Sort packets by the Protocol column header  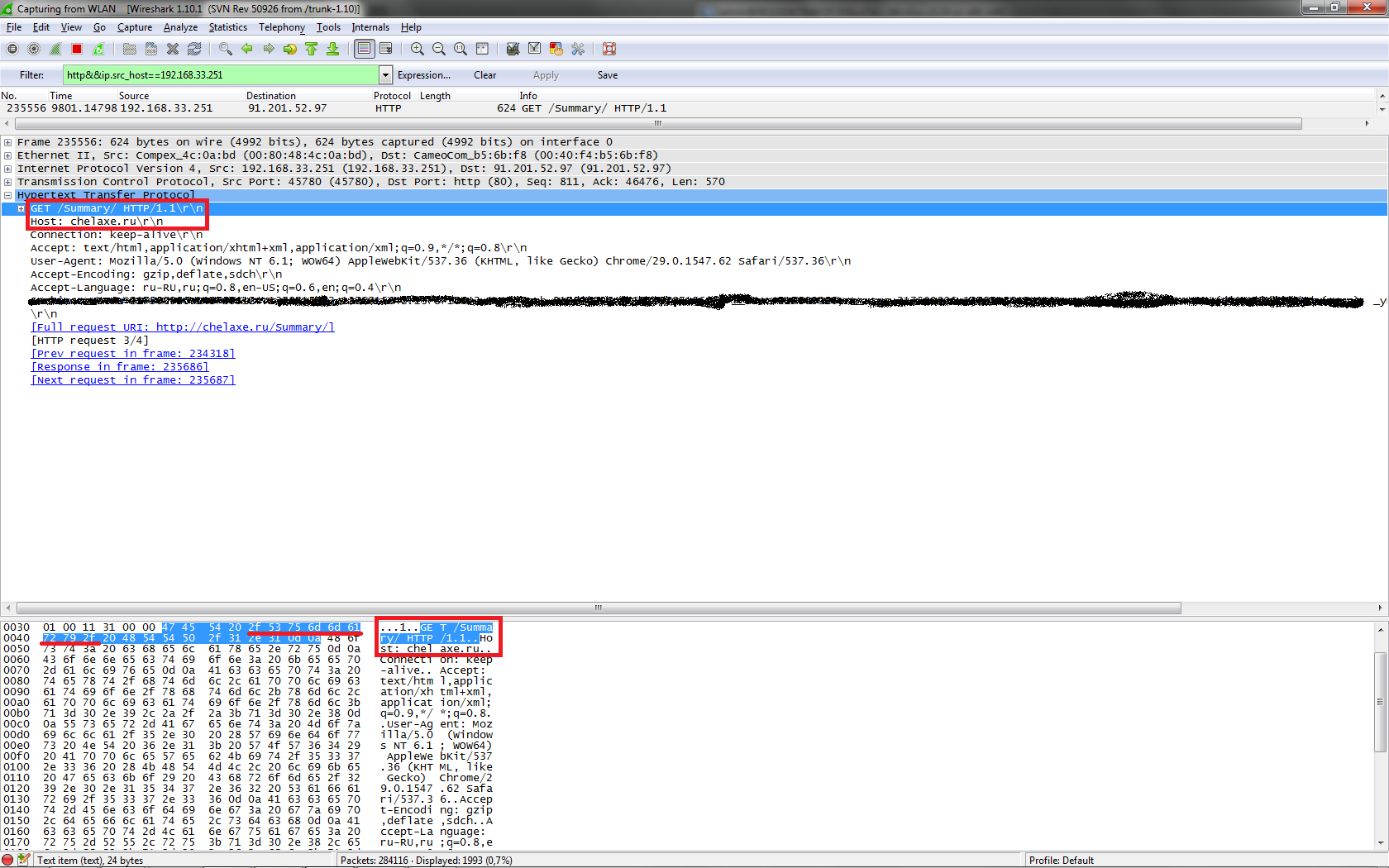pos(392,96)
